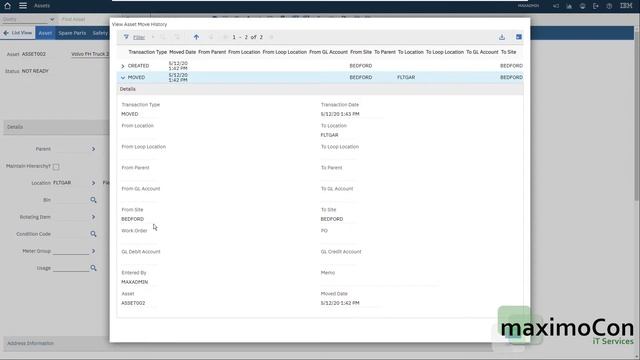
Task: Open the help icon in header
Action: [609, 6]
